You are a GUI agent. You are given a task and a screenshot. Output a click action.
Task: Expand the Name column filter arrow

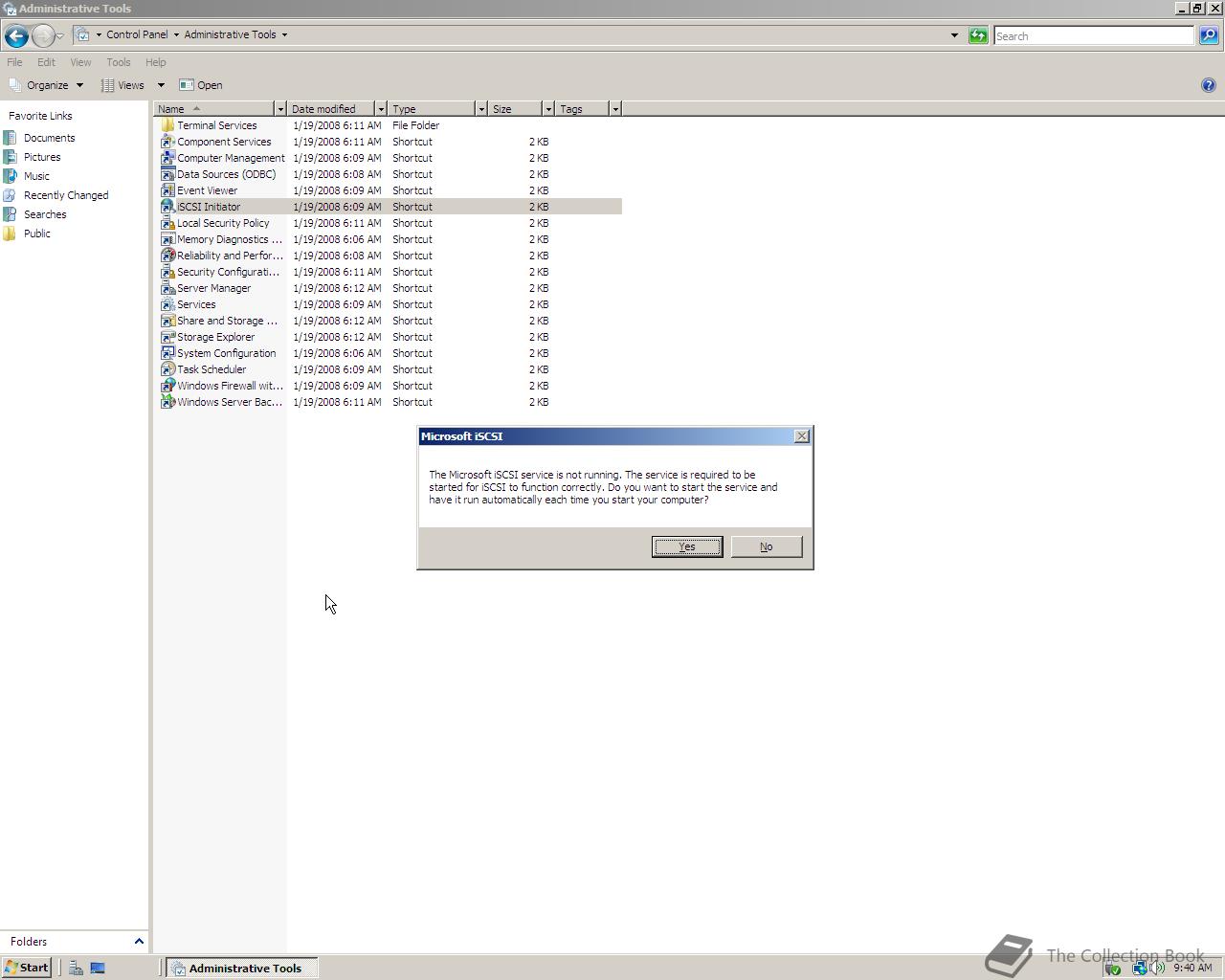coord(280,109)
